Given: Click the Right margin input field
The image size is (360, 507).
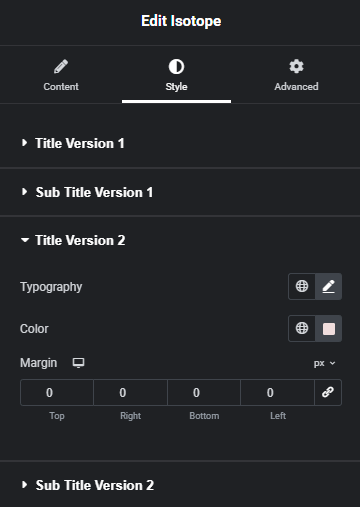Looking at the screenshot, I should pos(130,392).
